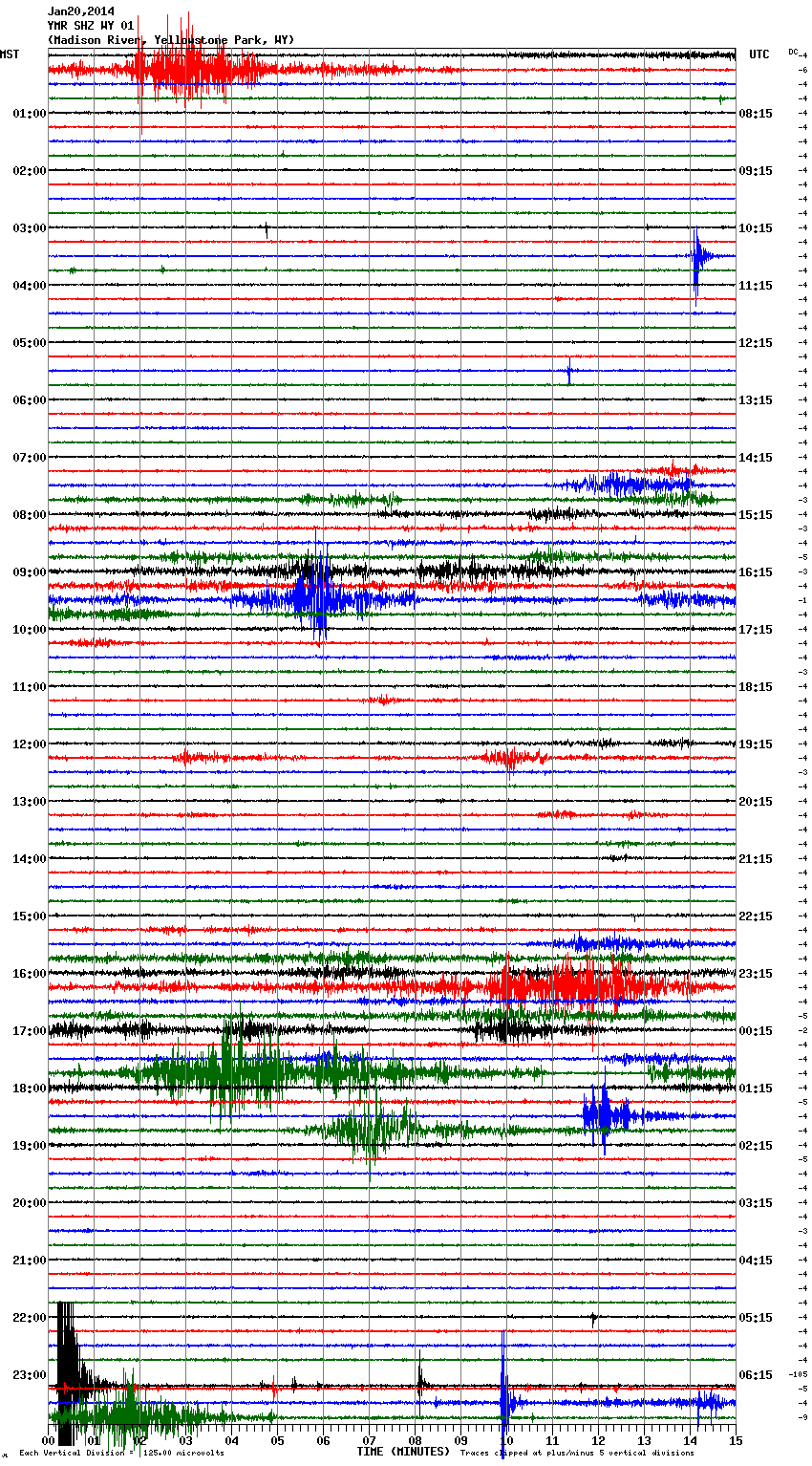This screenshot has height=1466, width=812.
Task: Click the UTC column label
Action: click(x=759, y=54)
